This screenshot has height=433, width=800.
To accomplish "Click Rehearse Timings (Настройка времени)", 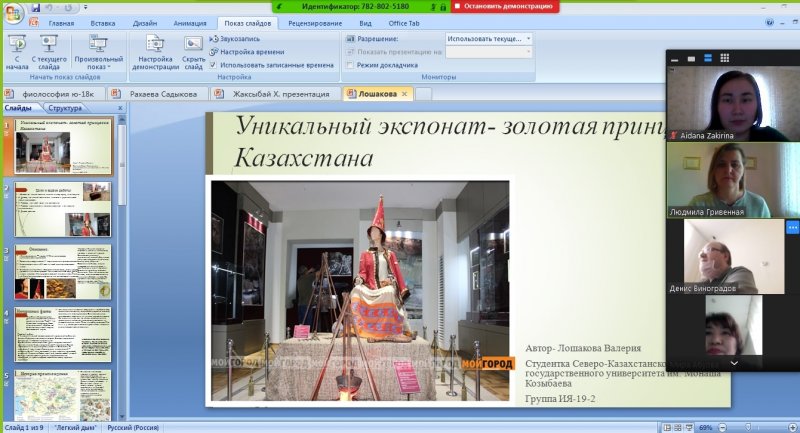I will (247, 52).
